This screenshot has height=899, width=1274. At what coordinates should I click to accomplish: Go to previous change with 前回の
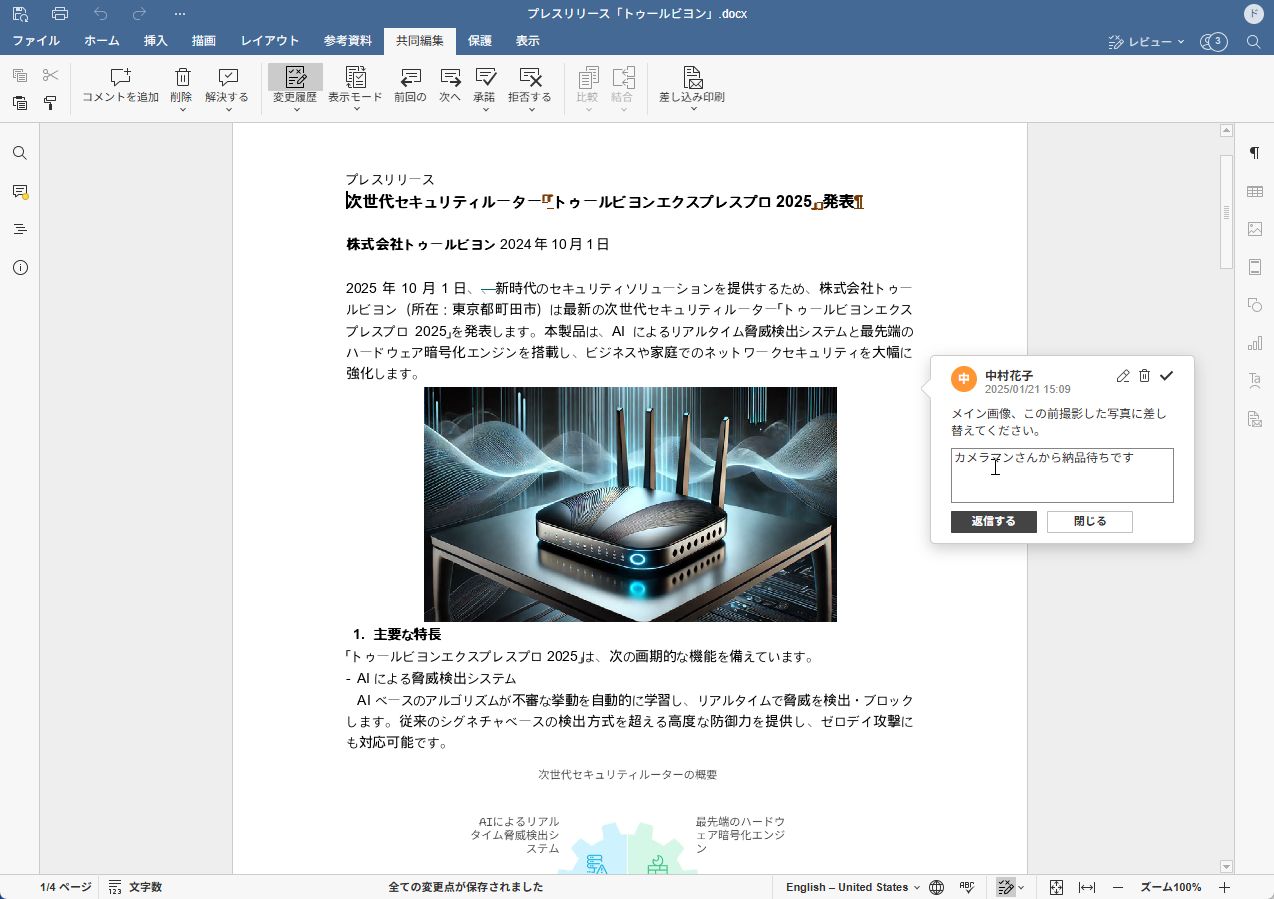click(410, 85)
